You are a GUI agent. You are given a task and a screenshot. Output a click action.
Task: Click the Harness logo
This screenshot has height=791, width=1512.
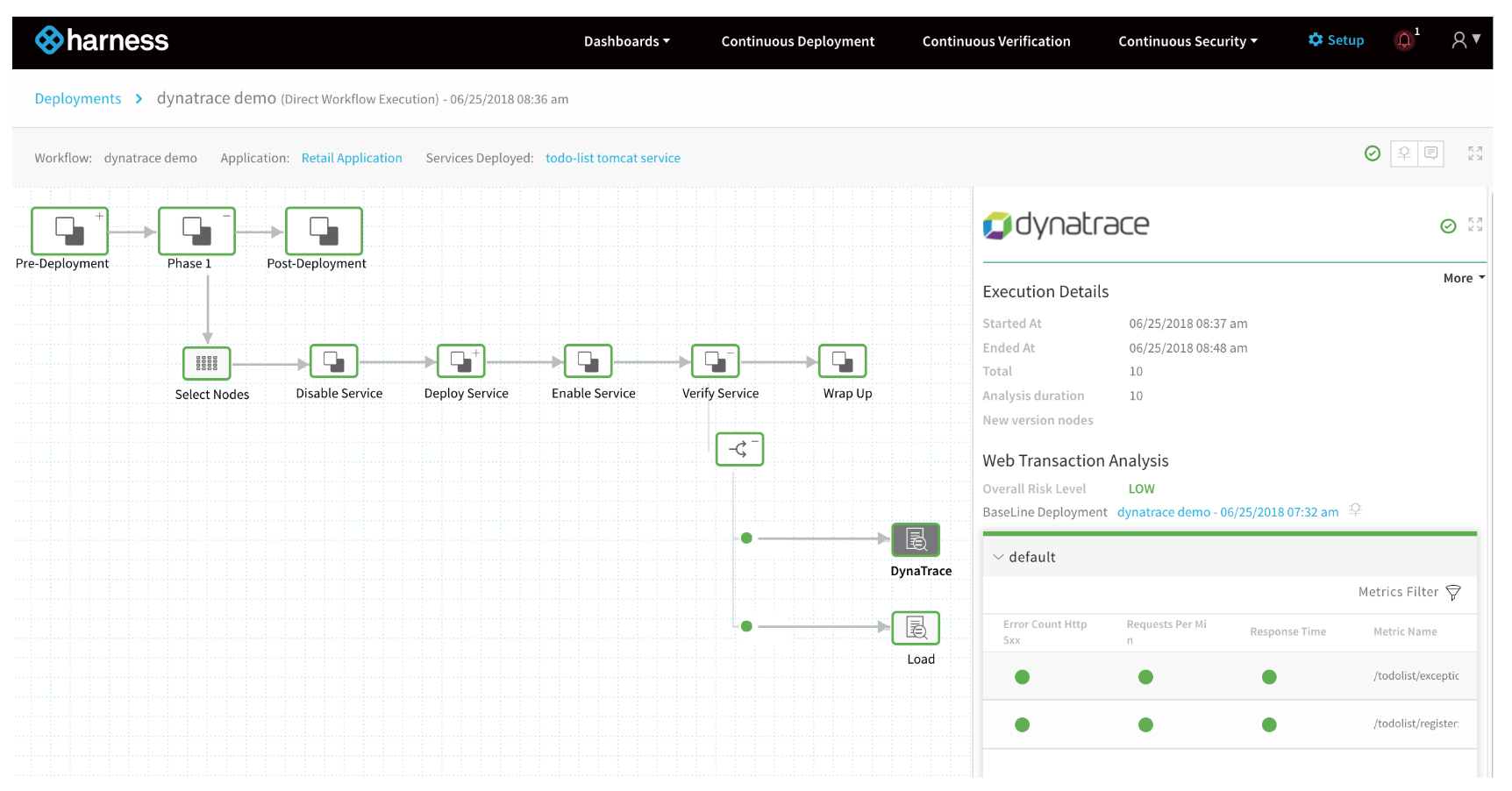coord(102,40)
